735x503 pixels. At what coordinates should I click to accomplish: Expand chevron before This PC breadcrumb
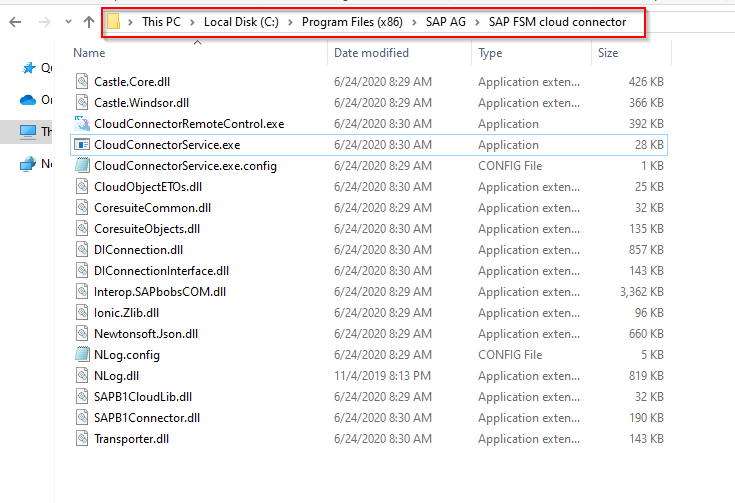click(130, 22)
